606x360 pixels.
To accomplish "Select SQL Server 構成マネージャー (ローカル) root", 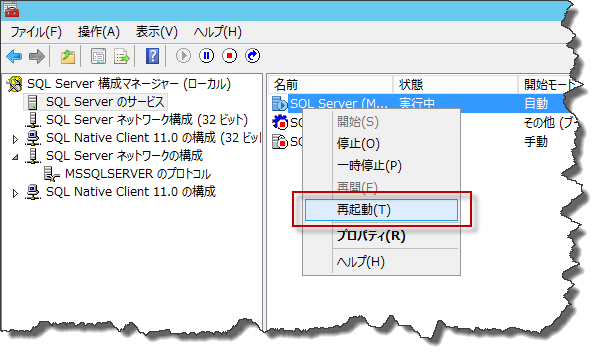I will point(129,84).
